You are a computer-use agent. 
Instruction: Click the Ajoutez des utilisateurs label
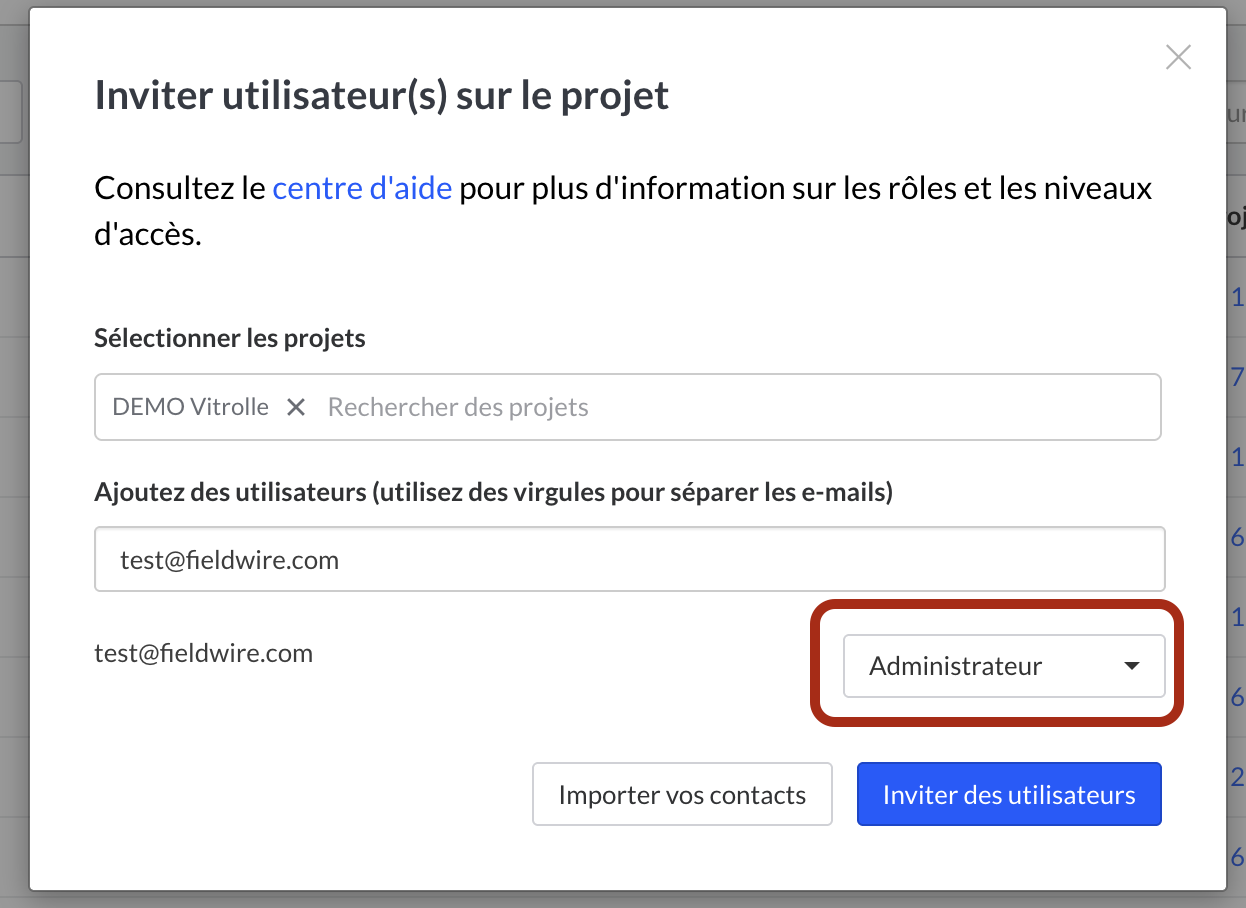493,492
